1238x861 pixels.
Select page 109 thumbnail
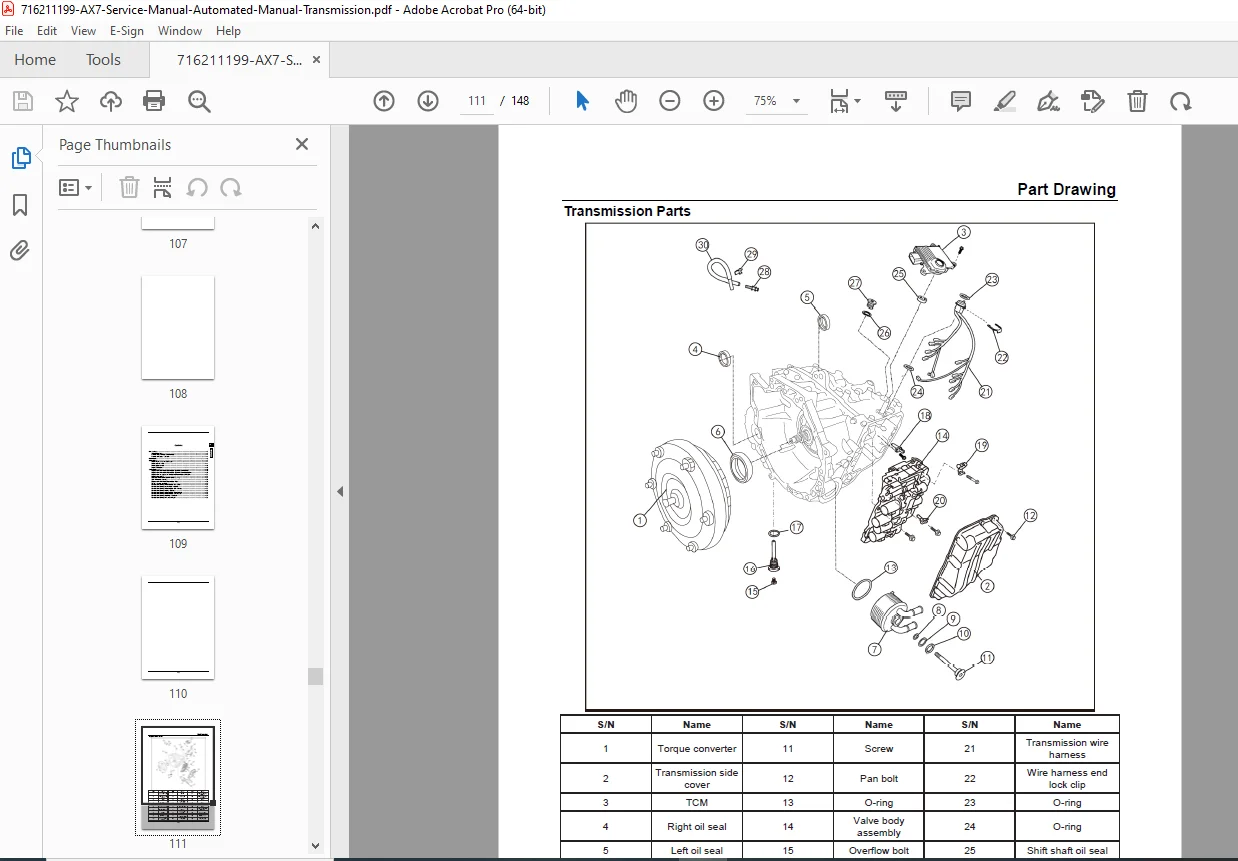178,478
